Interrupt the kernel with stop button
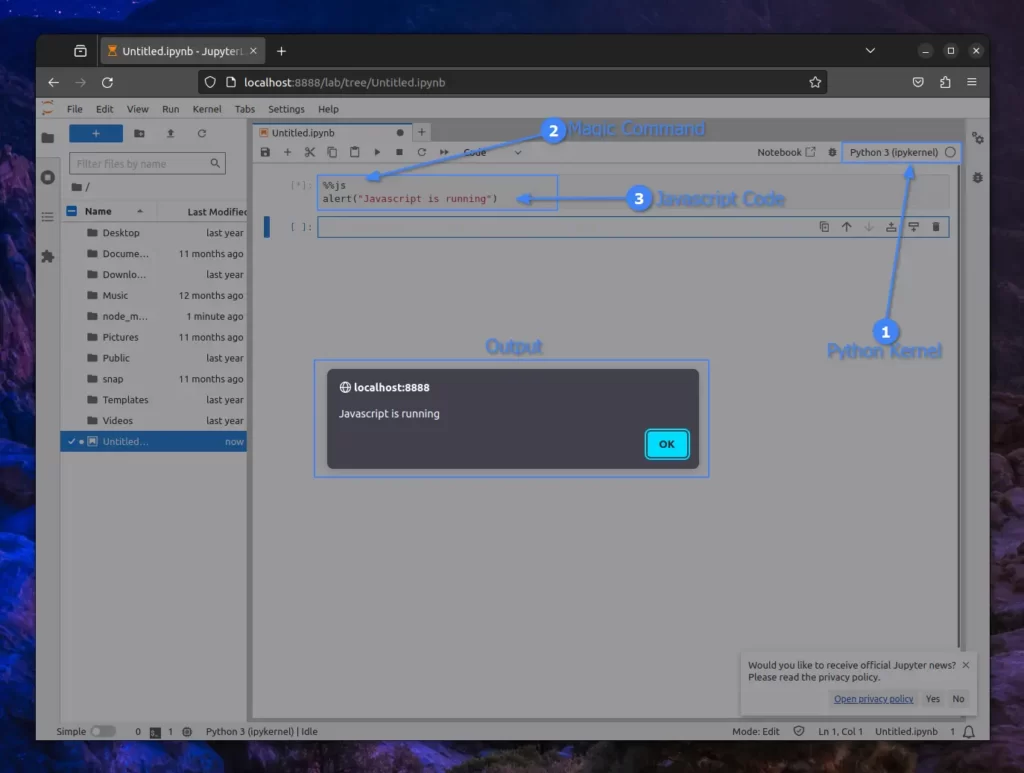 (399, 152)
